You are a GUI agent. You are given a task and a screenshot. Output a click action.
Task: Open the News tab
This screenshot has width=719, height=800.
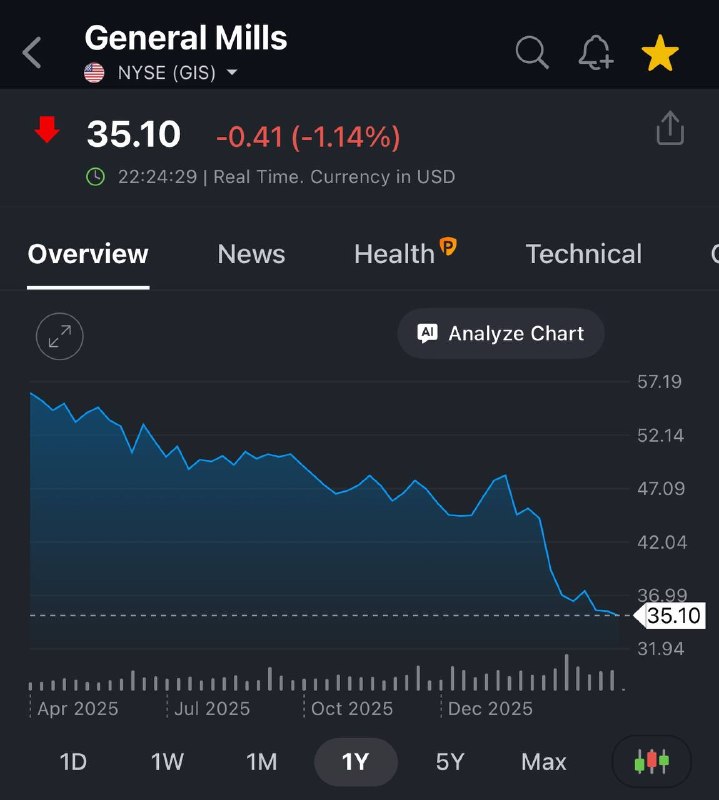coord(251,254)
